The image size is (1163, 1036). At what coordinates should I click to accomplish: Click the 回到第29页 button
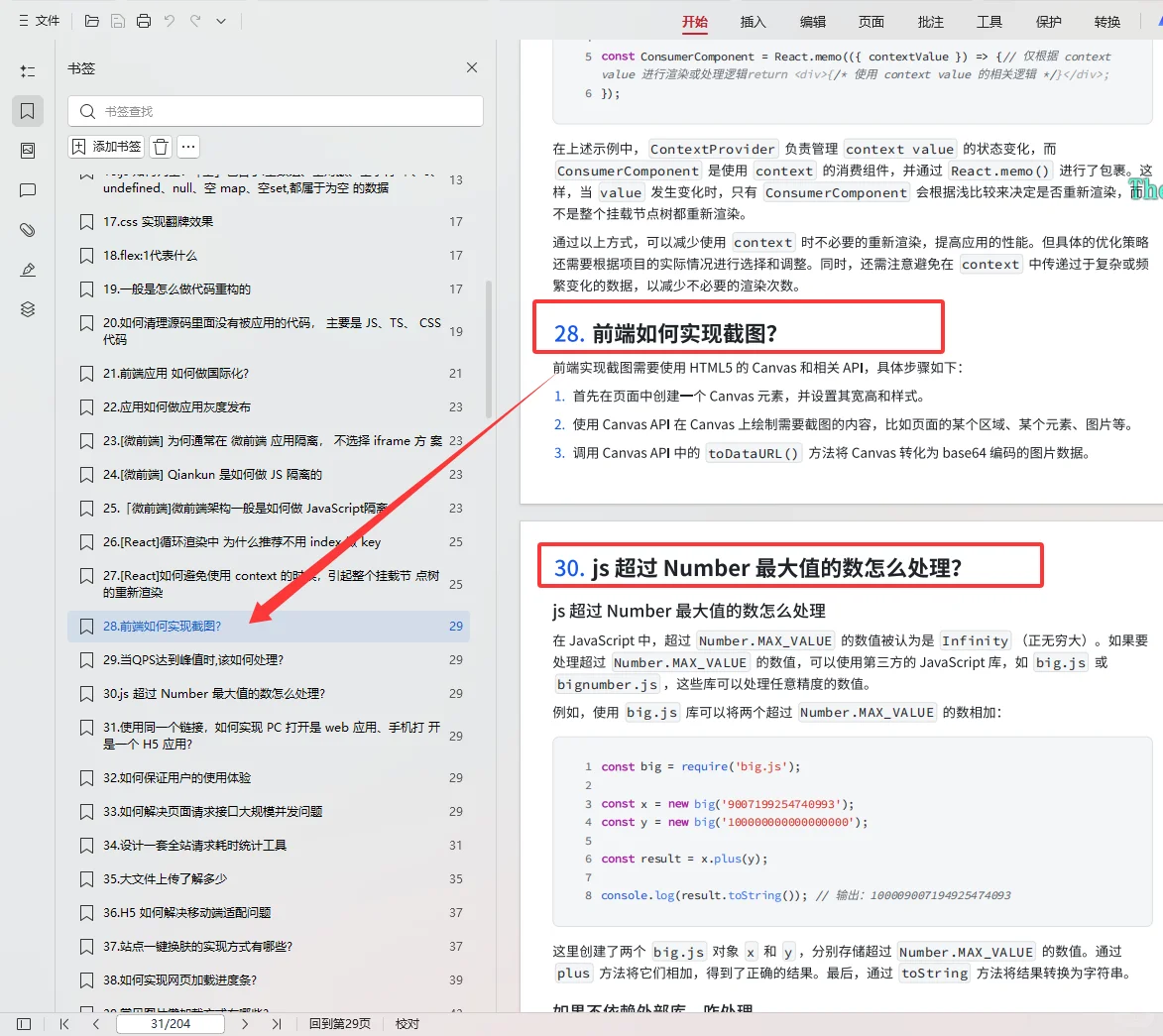340,1024
